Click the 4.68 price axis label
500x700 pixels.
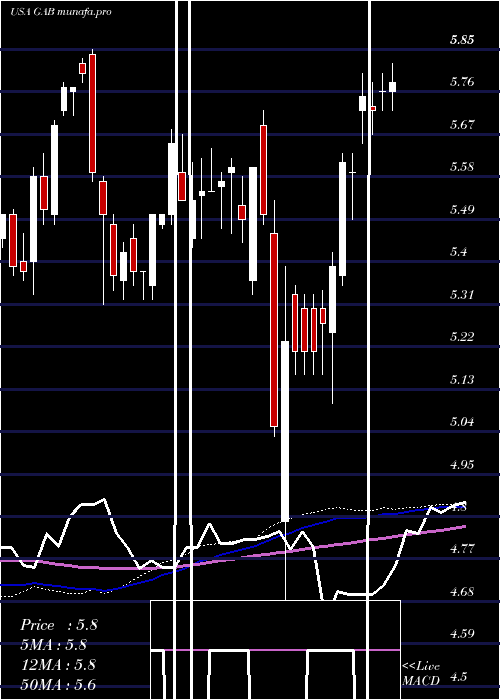point(462,592)
